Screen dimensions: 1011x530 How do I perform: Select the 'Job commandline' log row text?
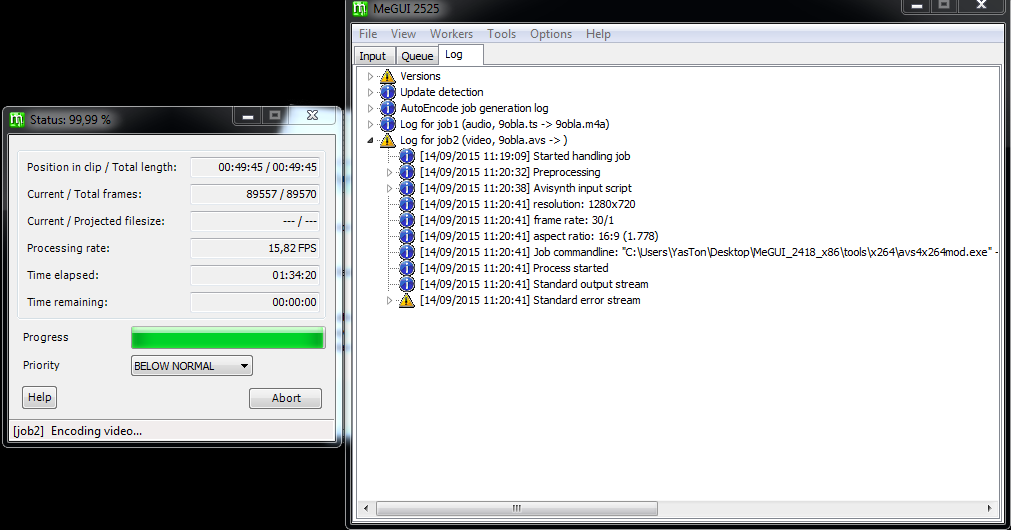[708, 252]
